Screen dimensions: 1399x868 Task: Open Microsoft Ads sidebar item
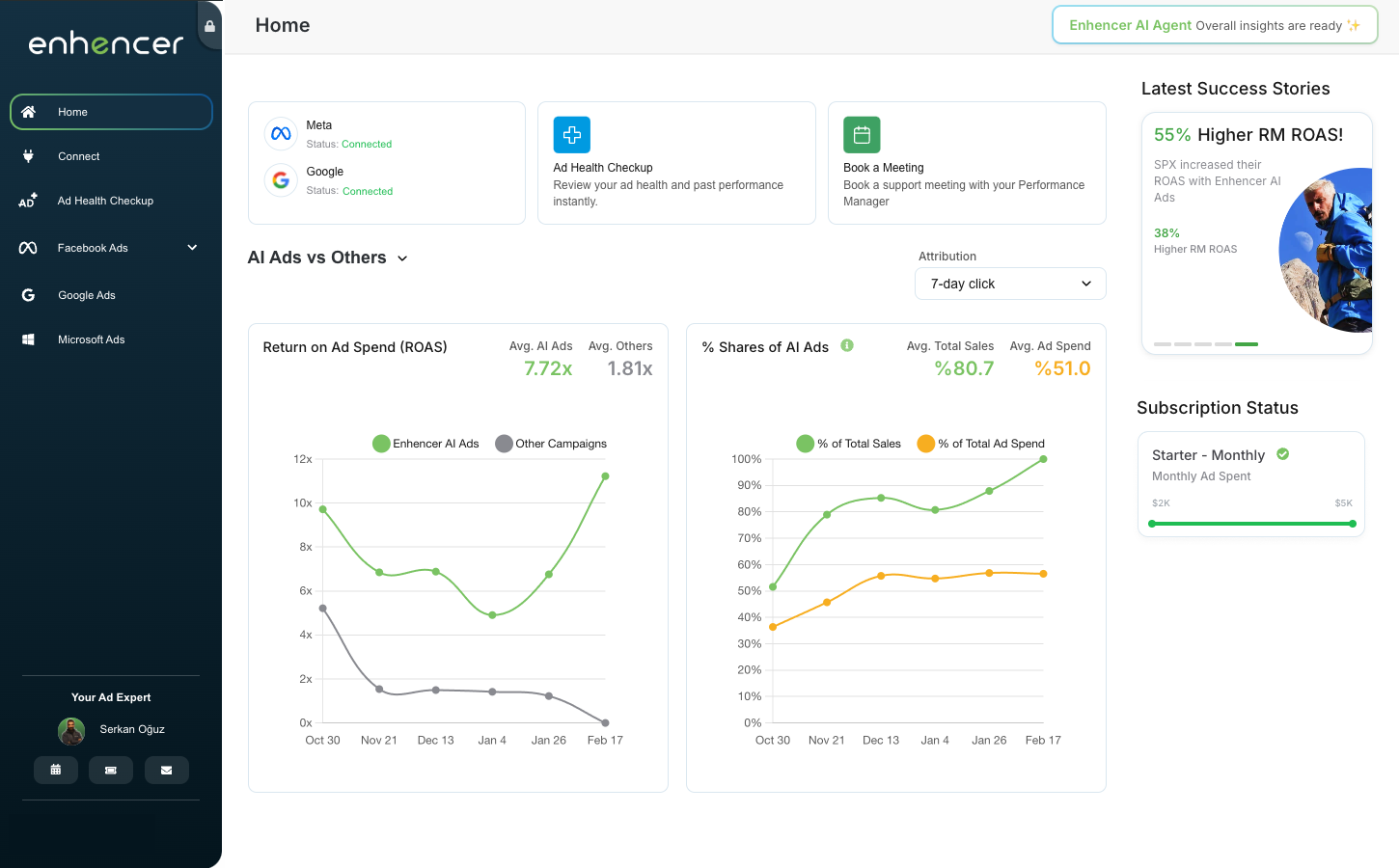(x=111, y=339)
